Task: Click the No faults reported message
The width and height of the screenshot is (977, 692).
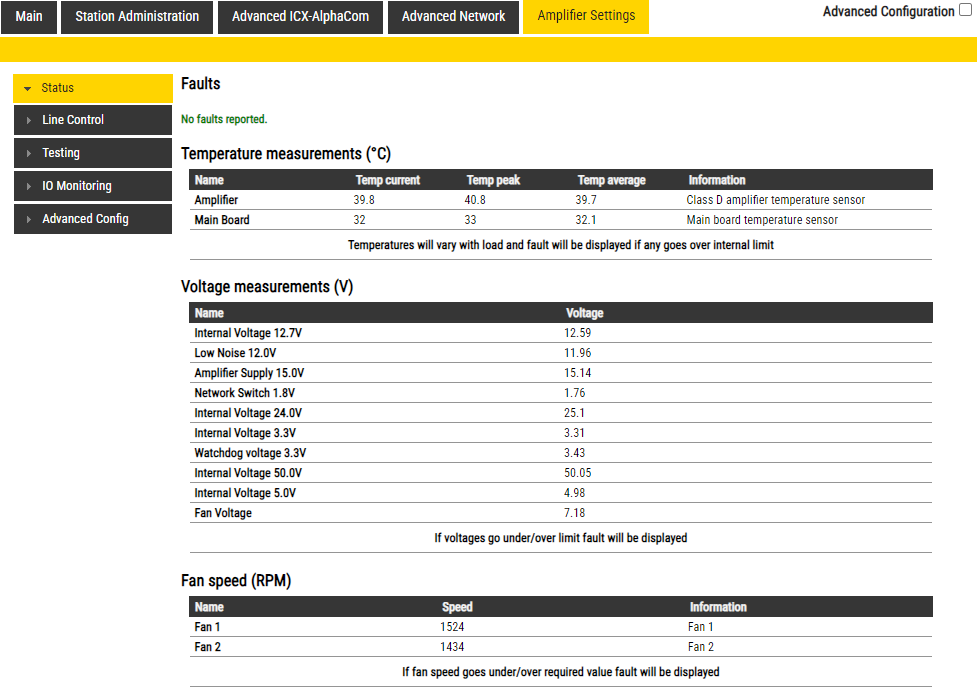Action: point(224,119)
